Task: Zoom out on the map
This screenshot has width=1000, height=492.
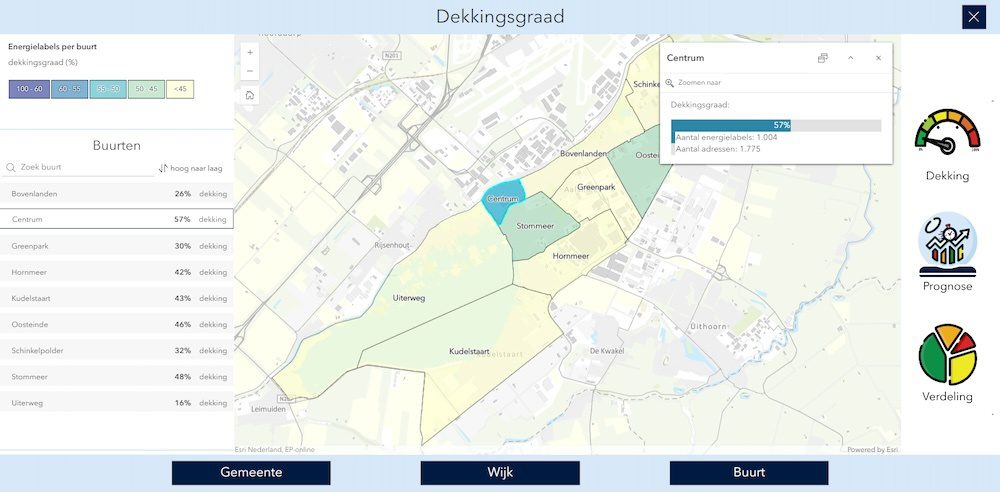Action: 250,72
